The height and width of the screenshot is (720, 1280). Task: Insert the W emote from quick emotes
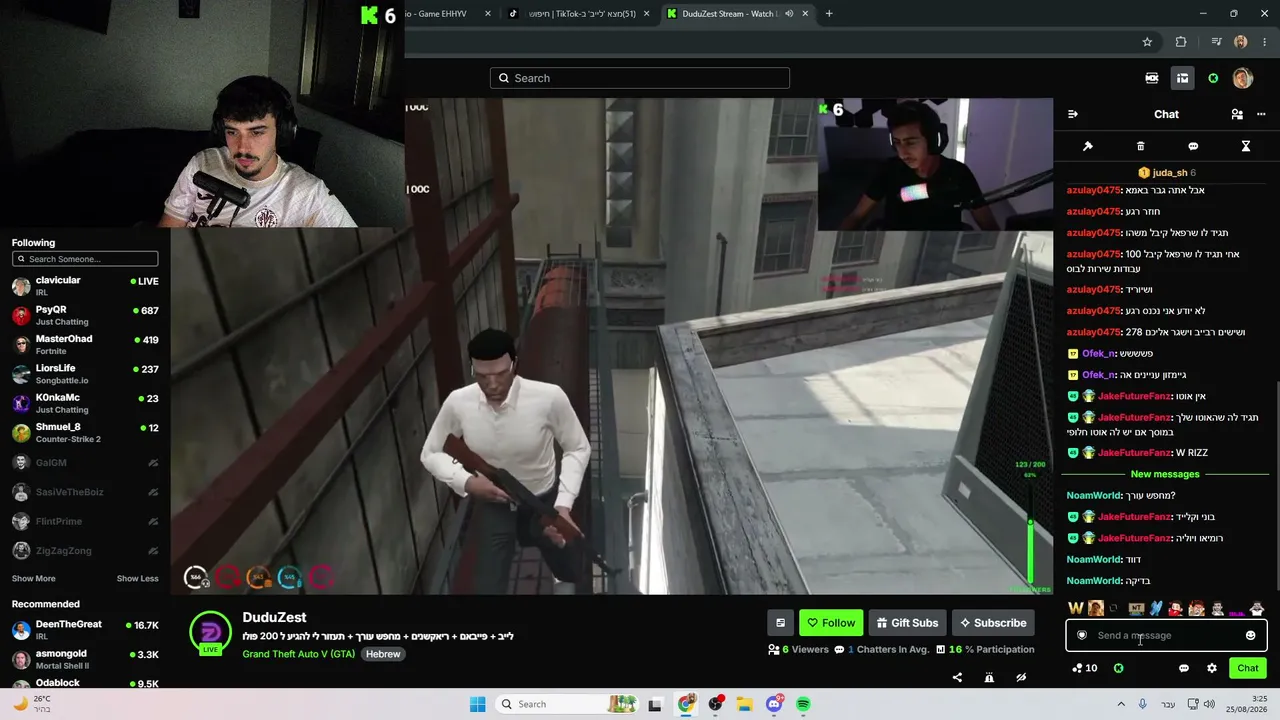[x=1076, y=608]
